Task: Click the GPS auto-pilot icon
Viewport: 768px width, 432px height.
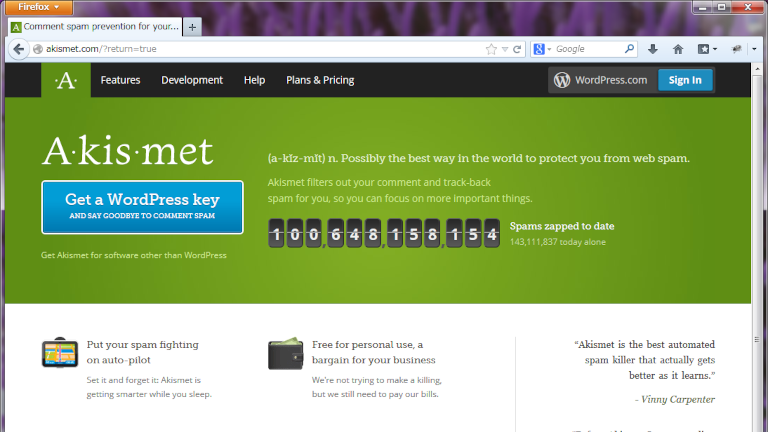Action: click(x=60, y=352)
